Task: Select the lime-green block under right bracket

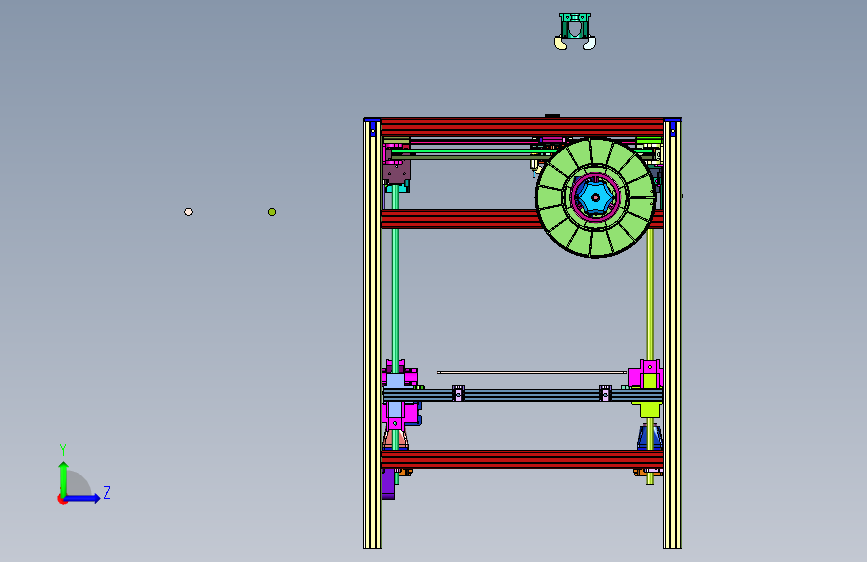Action: tap(650, 410)
